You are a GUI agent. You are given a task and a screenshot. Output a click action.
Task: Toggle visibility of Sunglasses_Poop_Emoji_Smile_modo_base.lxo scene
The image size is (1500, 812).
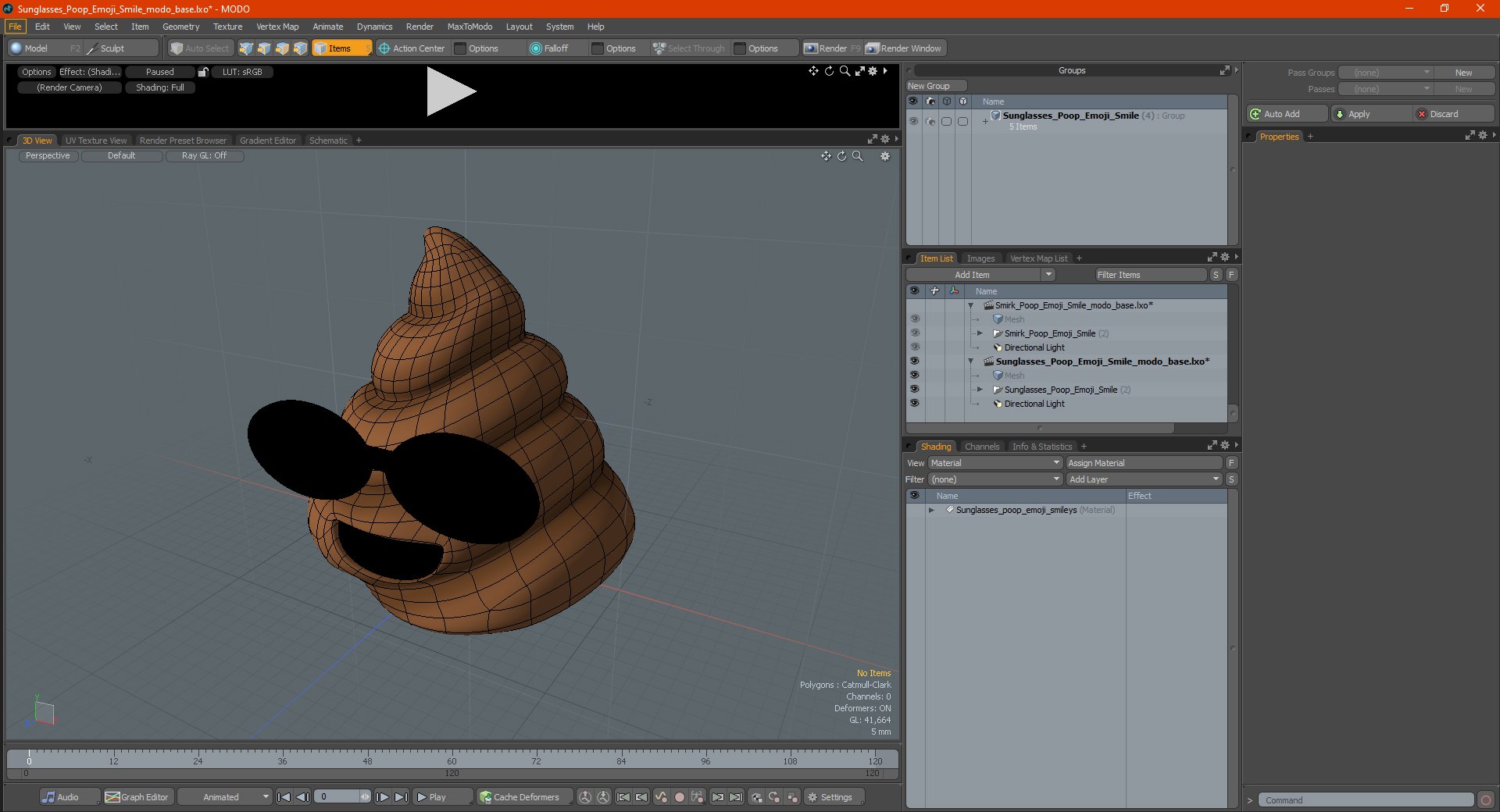(914, 361)
